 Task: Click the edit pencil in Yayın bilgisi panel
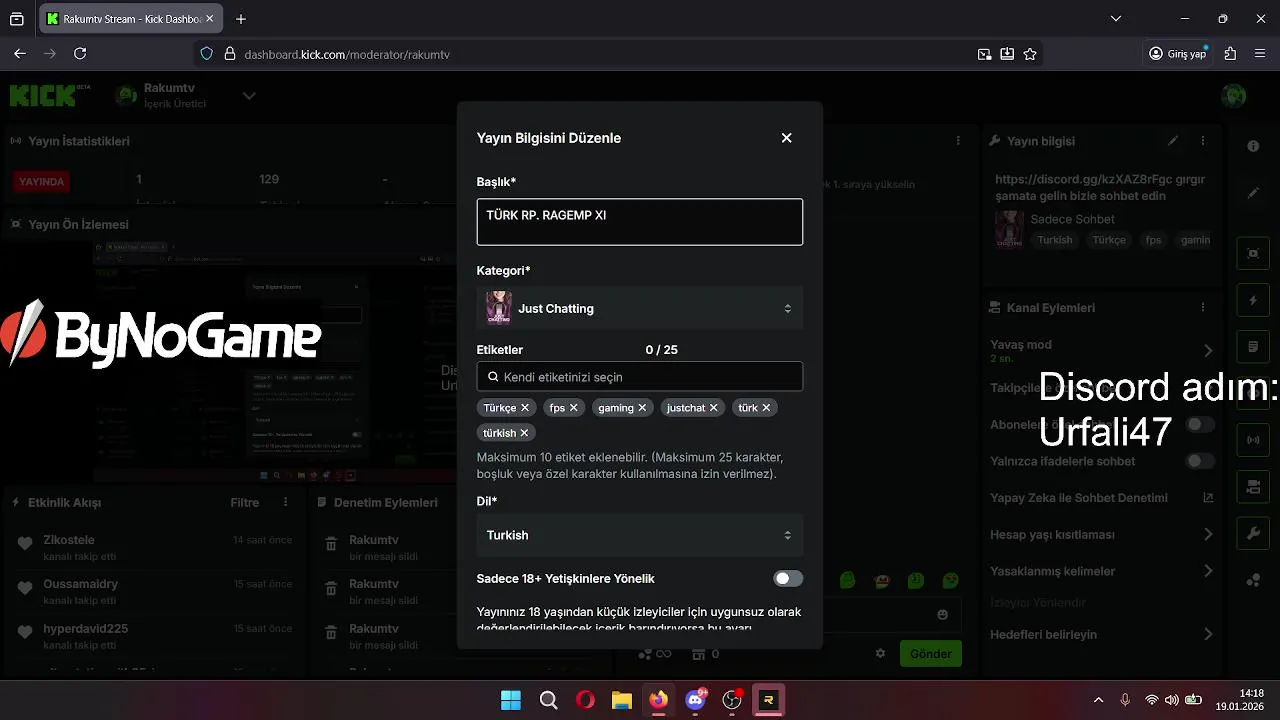click(1173, 141)
